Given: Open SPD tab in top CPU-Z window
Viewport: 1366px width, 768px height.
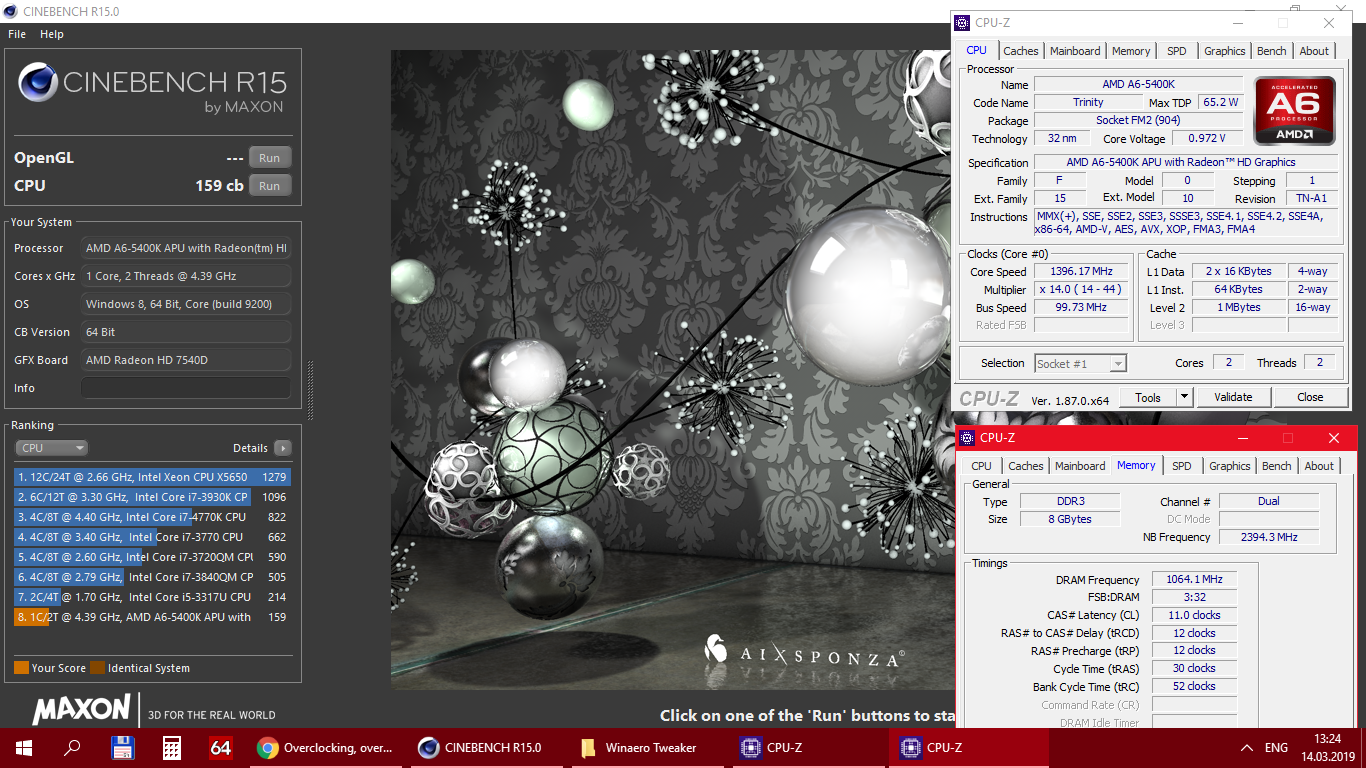Looking at the screenshot, I should [x=1177, y=51].
